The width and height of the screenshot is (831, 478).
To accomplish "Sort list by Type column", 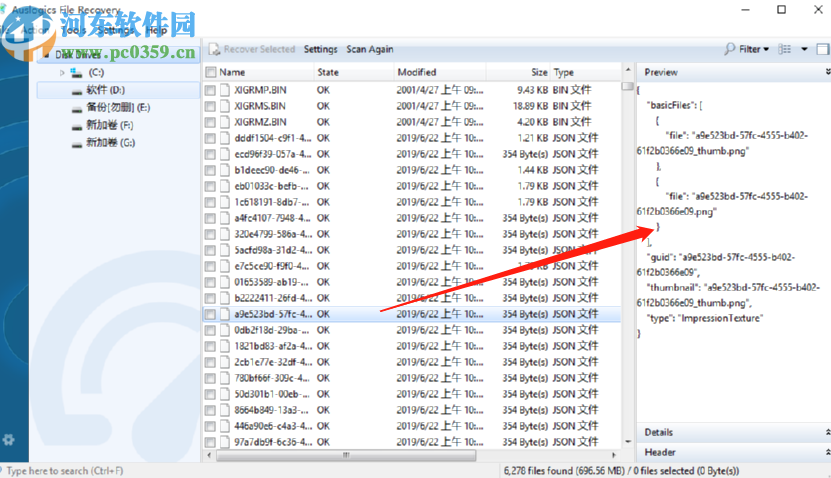I will click(564, 72).
